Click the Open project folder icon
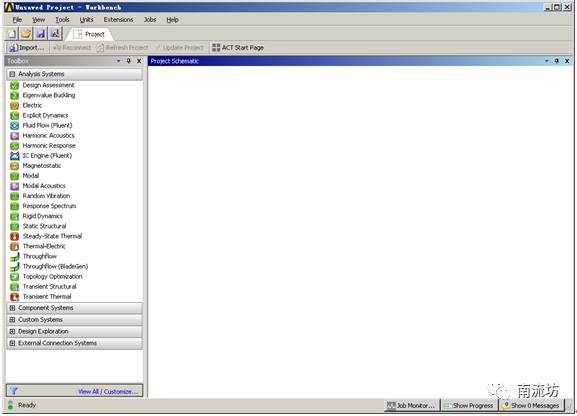This screenshot has height=416, width=577. 26,34
